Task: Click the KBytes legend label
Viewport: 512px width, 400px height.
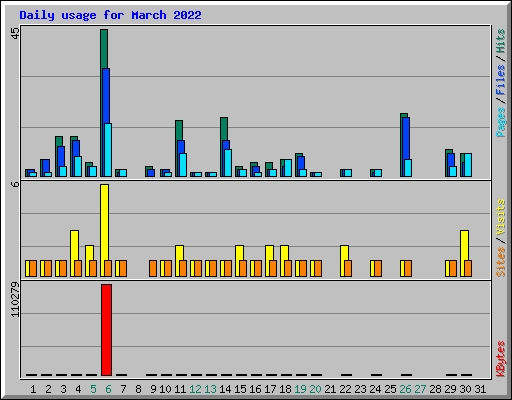Action: pyautogui.click(x=500, y=359)
